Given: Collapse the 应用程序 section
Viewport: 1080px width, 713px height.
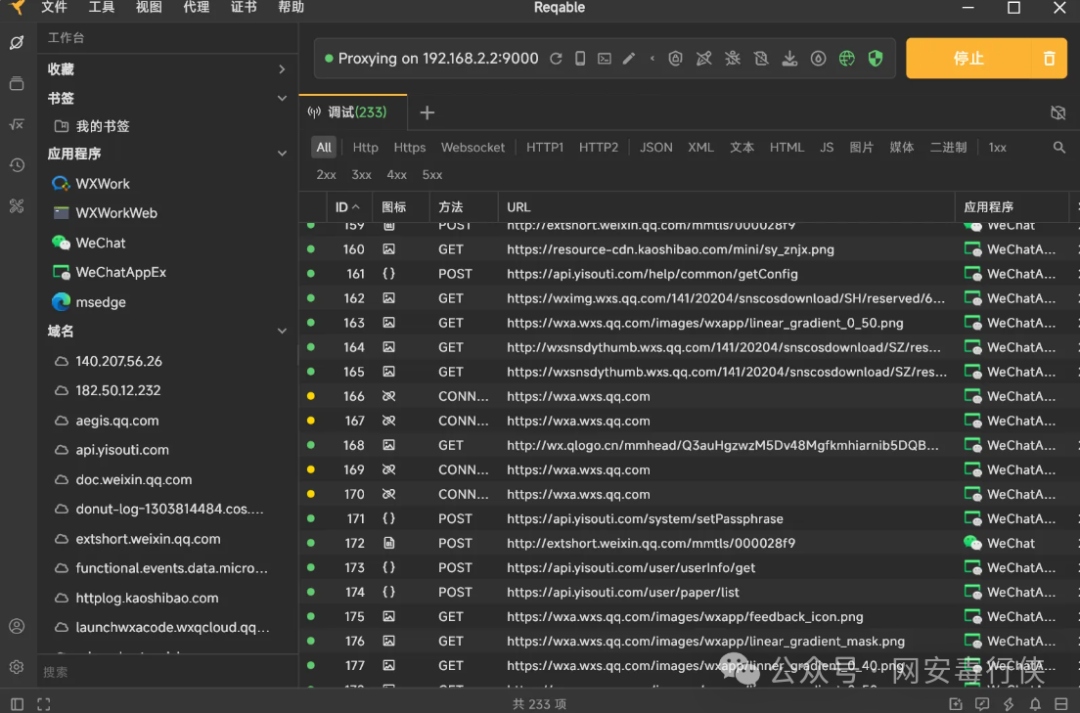Looking at the screenshot, I should click(x=282, y=154).
